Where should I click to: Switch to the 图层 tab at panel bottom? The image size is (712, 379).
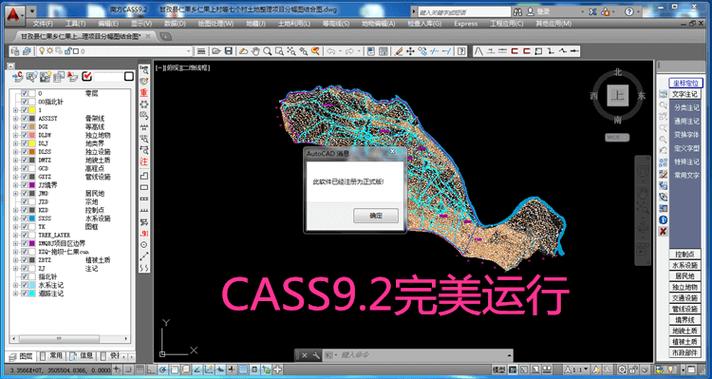tap(21, 355)
